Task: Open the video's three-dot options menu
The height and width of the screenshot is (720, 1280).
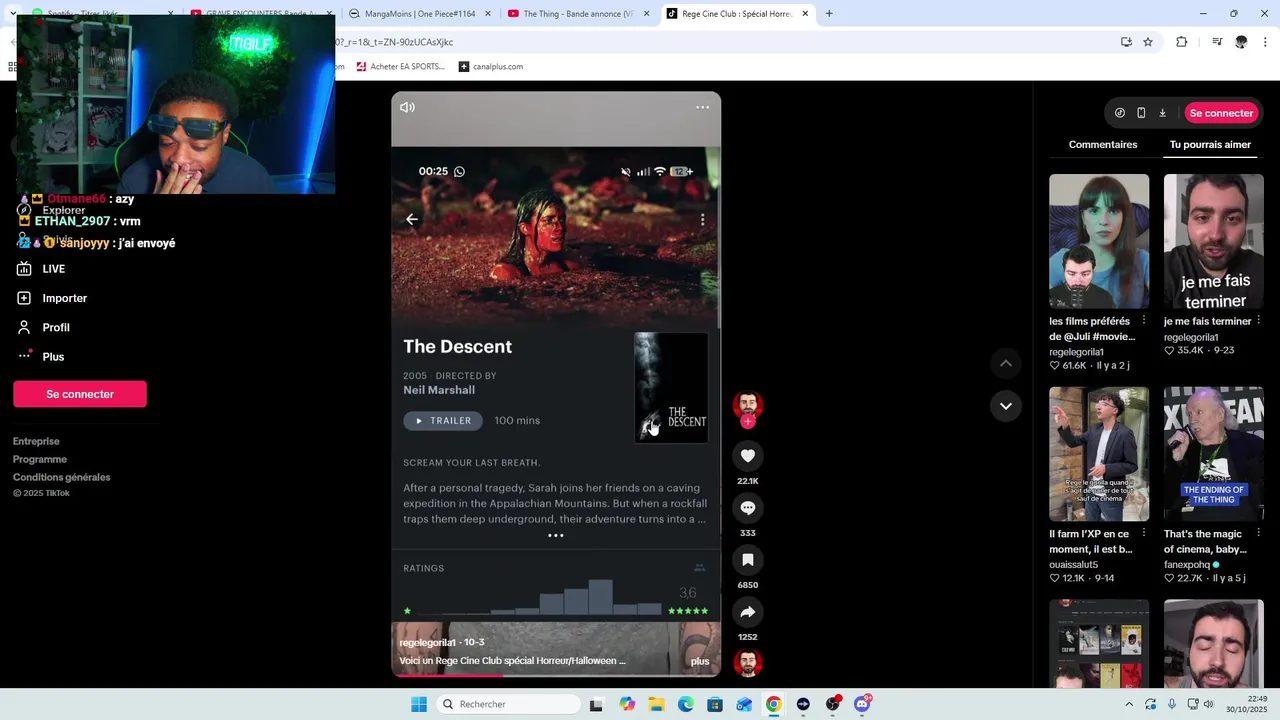Action: pyautogui.click(x=702, y=107)
